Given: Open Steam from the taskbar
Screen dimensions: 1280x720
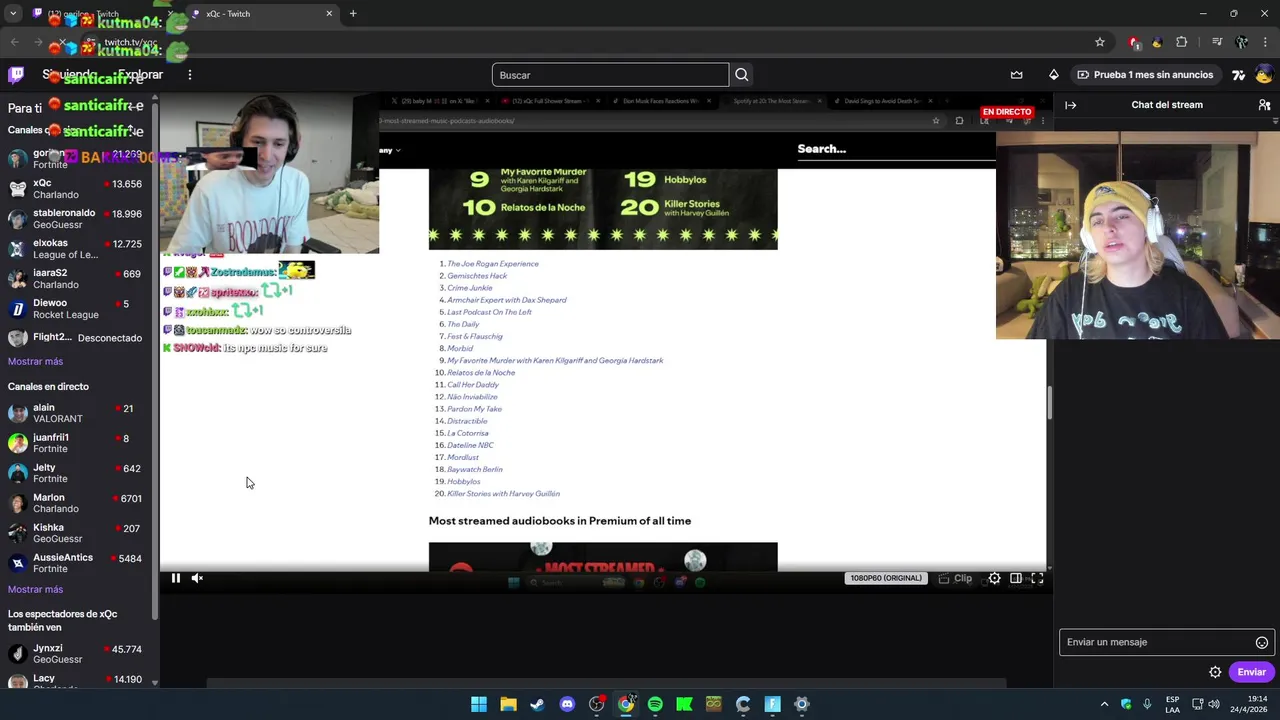Looking at the screenshot, I should (537, 704).
